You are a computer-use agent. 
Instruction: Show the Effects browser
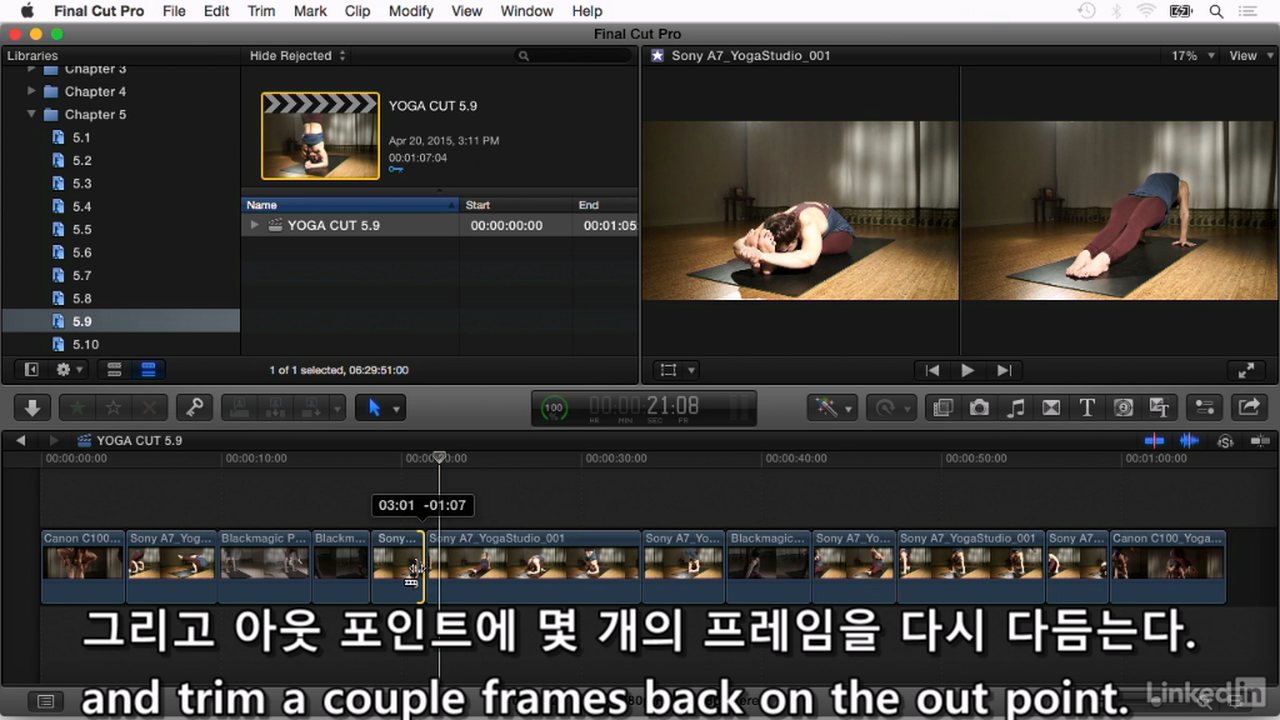coord(942,407)
